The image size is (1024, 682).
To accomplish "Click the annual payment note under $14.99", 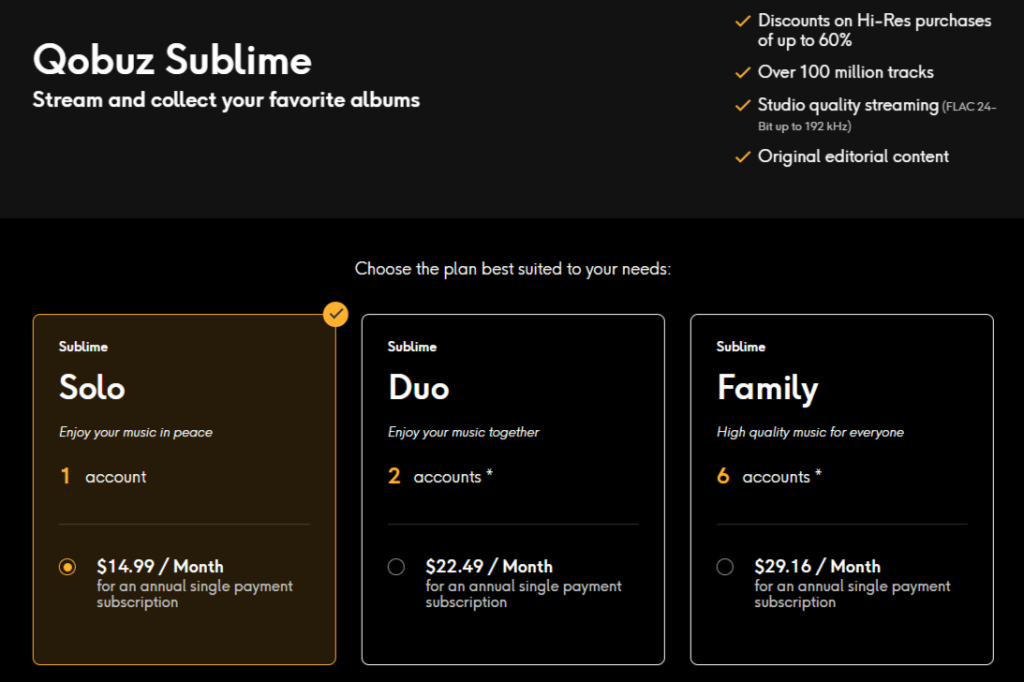I will tap(195, 594).
